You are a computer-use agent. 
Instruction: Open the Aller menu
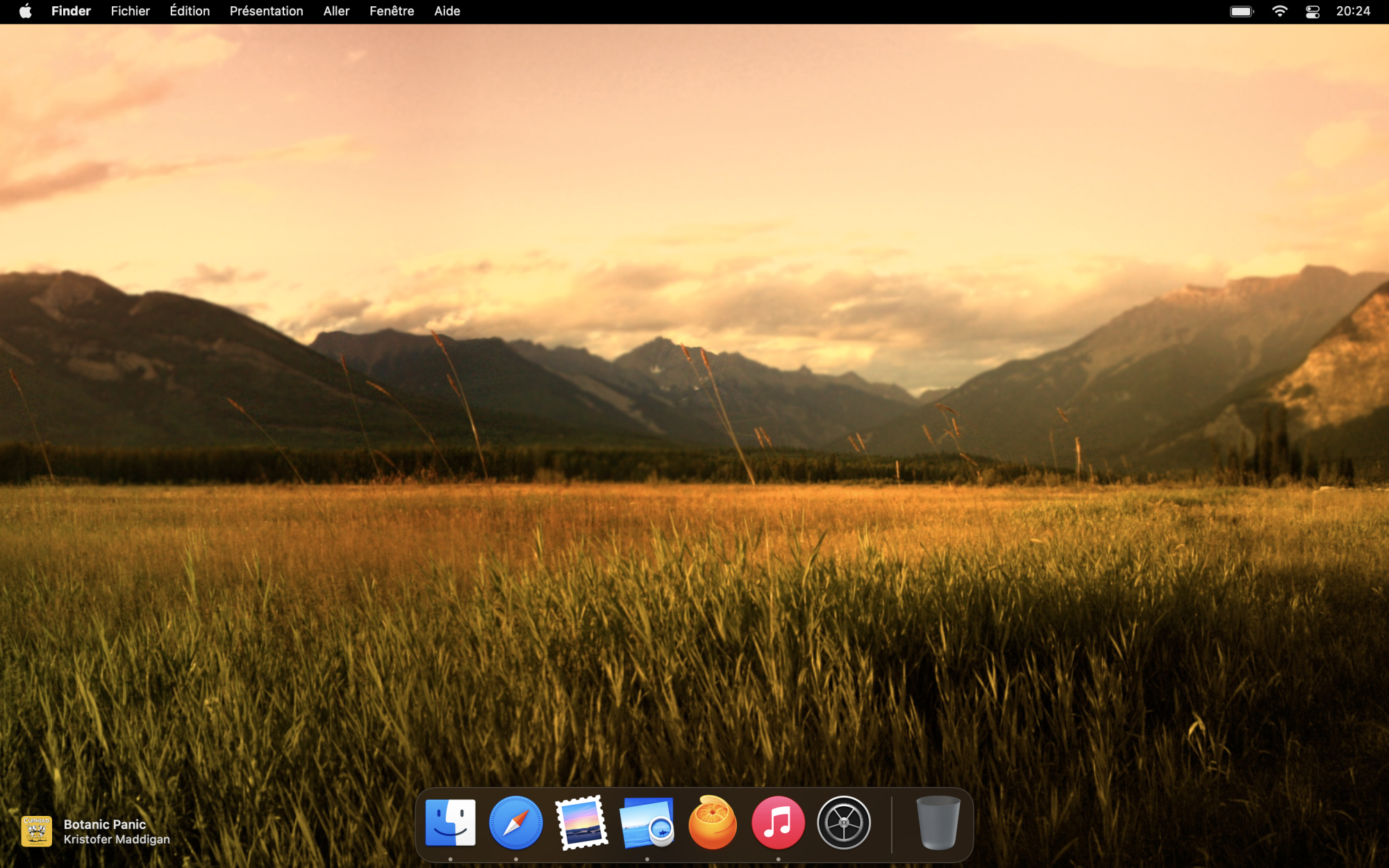coord(336,11)
